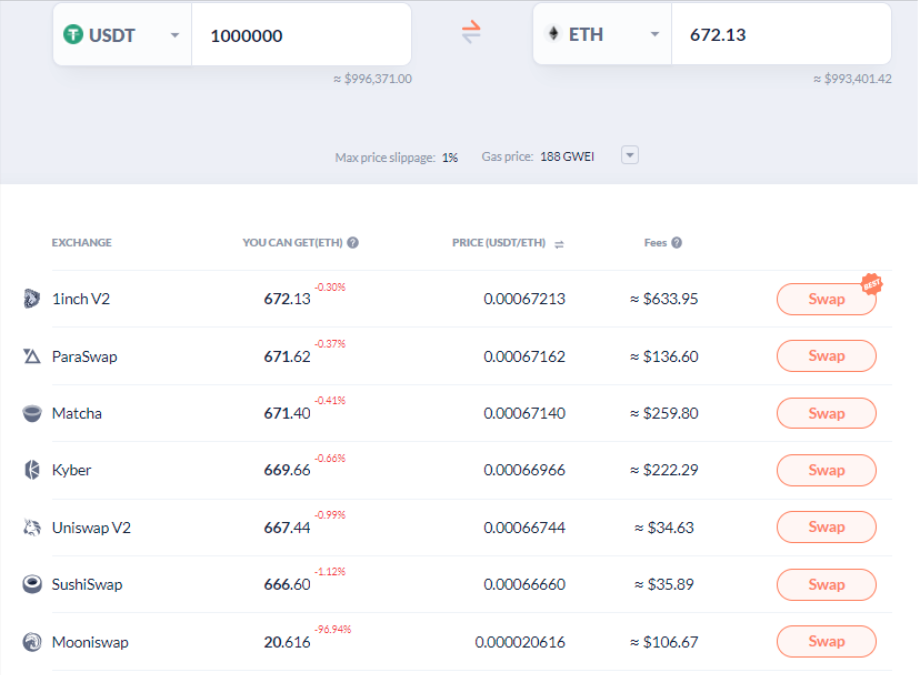918x675 pixels.
Task: Click the 671.40 Matcha amount
Action: tap(287, 413)
